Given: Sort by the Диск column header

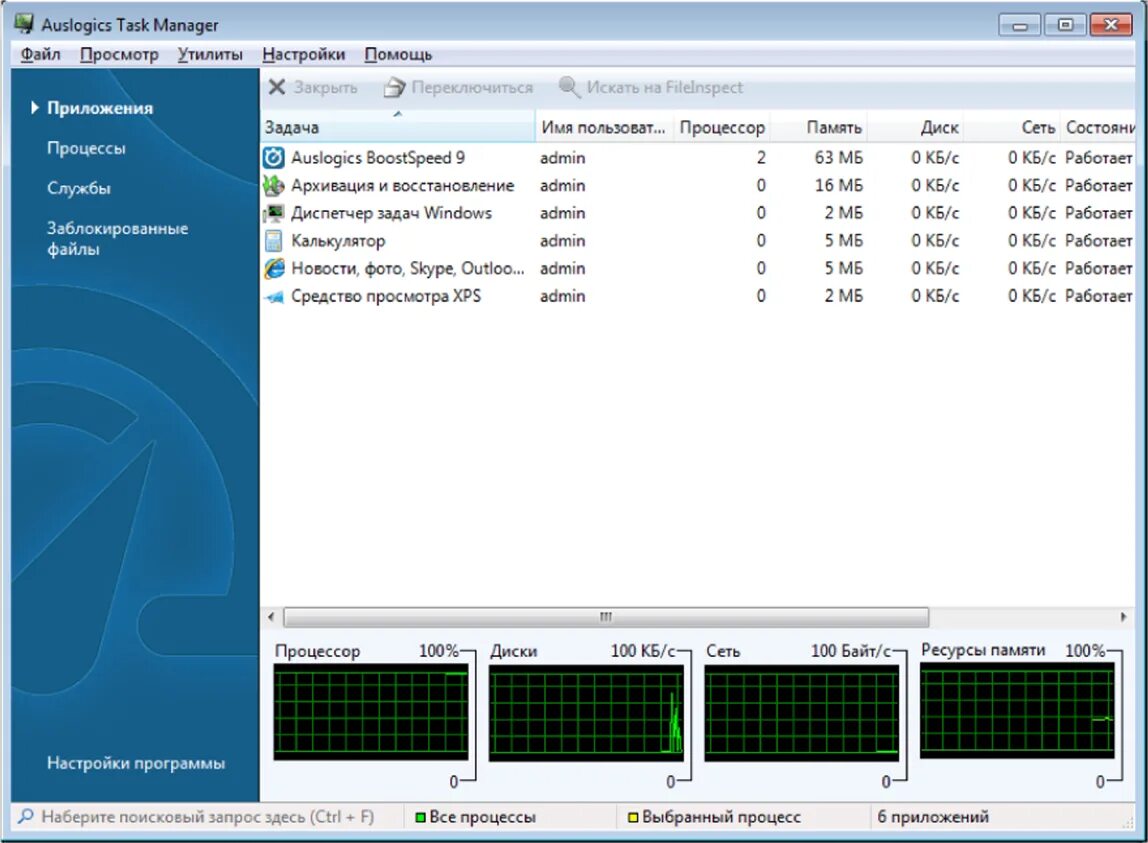Looking at the screenshot, I should tap(915, 127).
